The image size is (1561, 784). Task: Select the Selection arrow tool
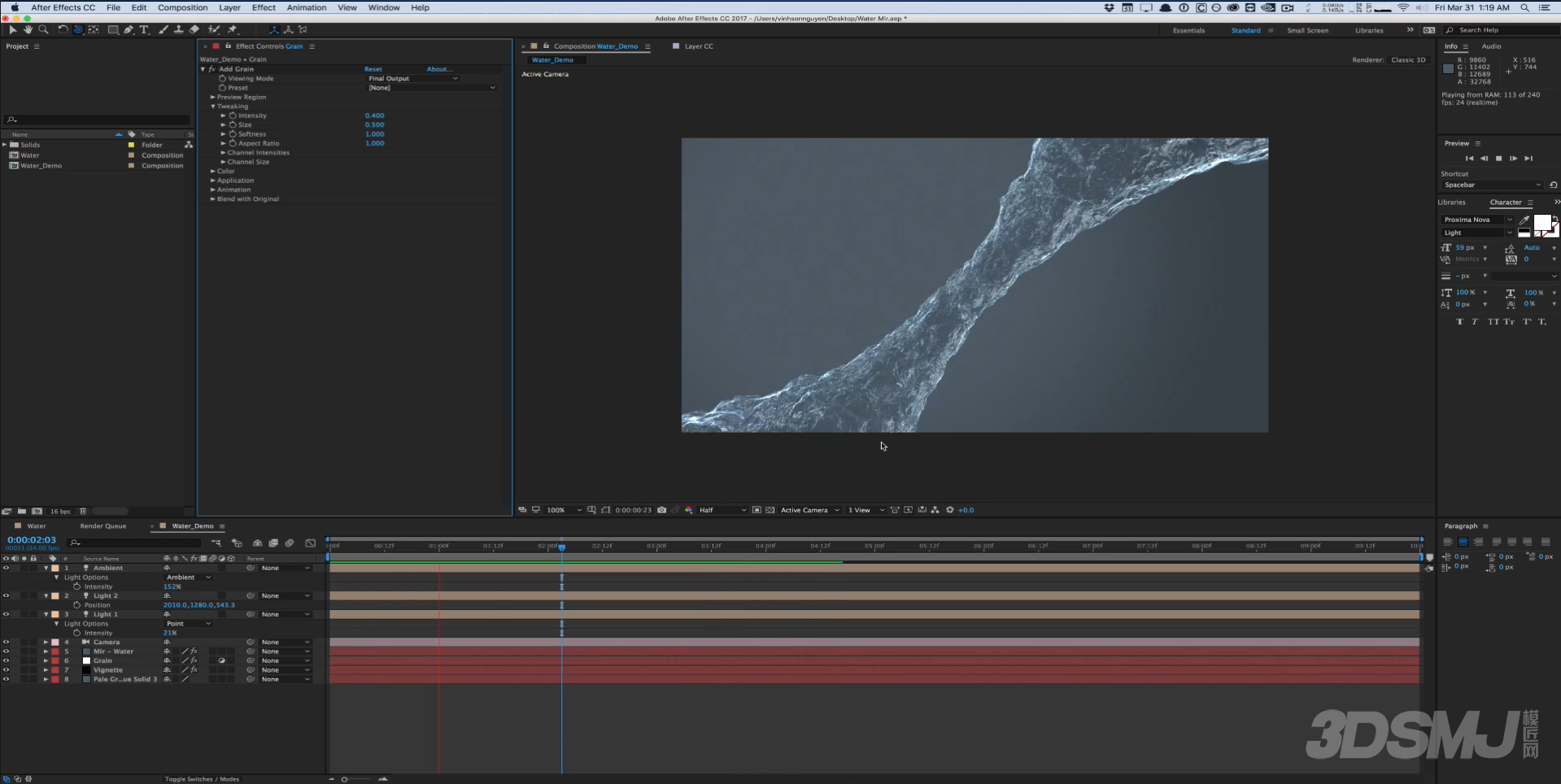[x=13, y=29]
